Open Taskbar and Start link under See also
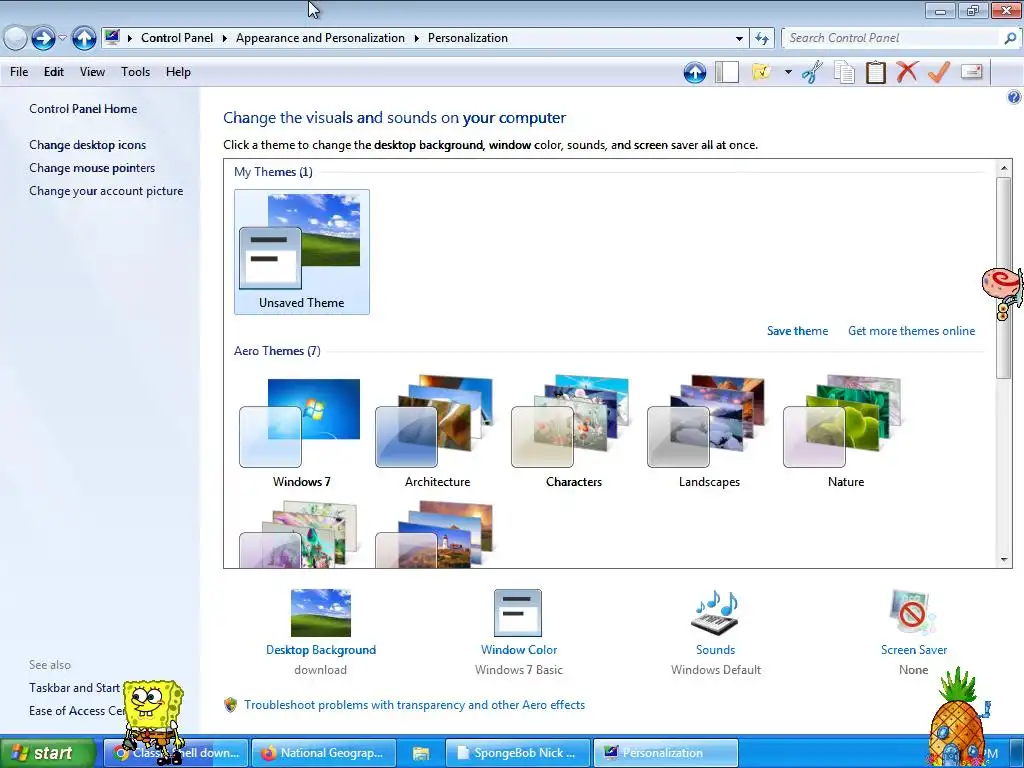Screen dimensions: 1024x768 click(x=74, y=688)
